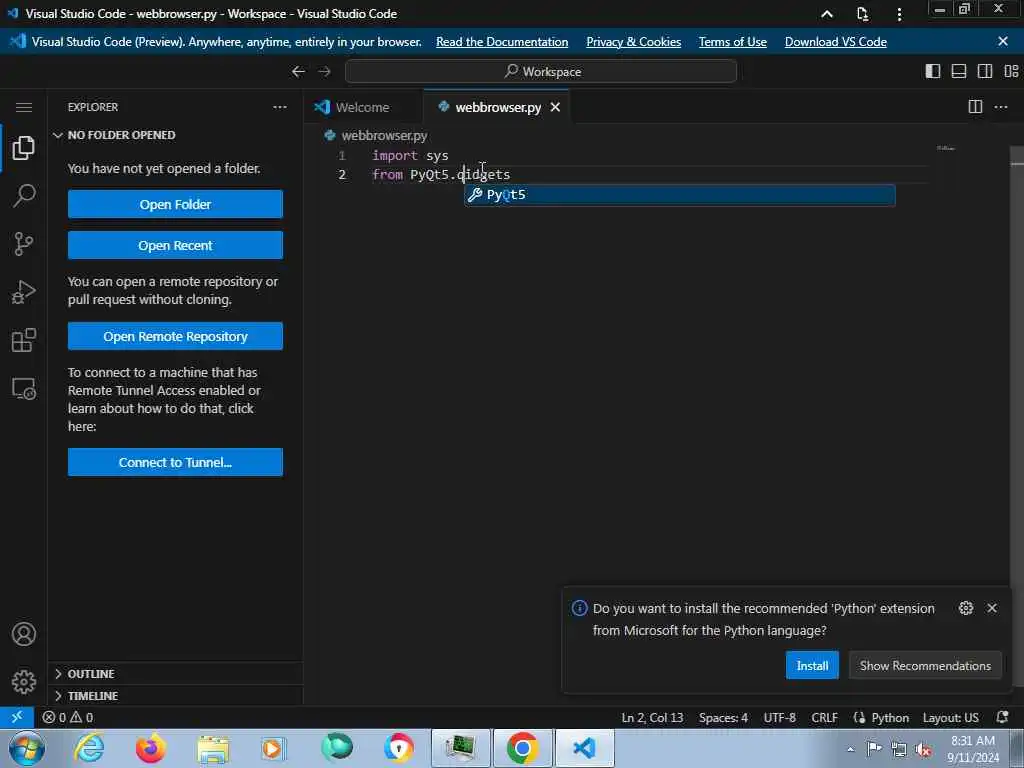Close the preview info banner
This screenshot has width=1024, height=768.
coord(1003,41)
